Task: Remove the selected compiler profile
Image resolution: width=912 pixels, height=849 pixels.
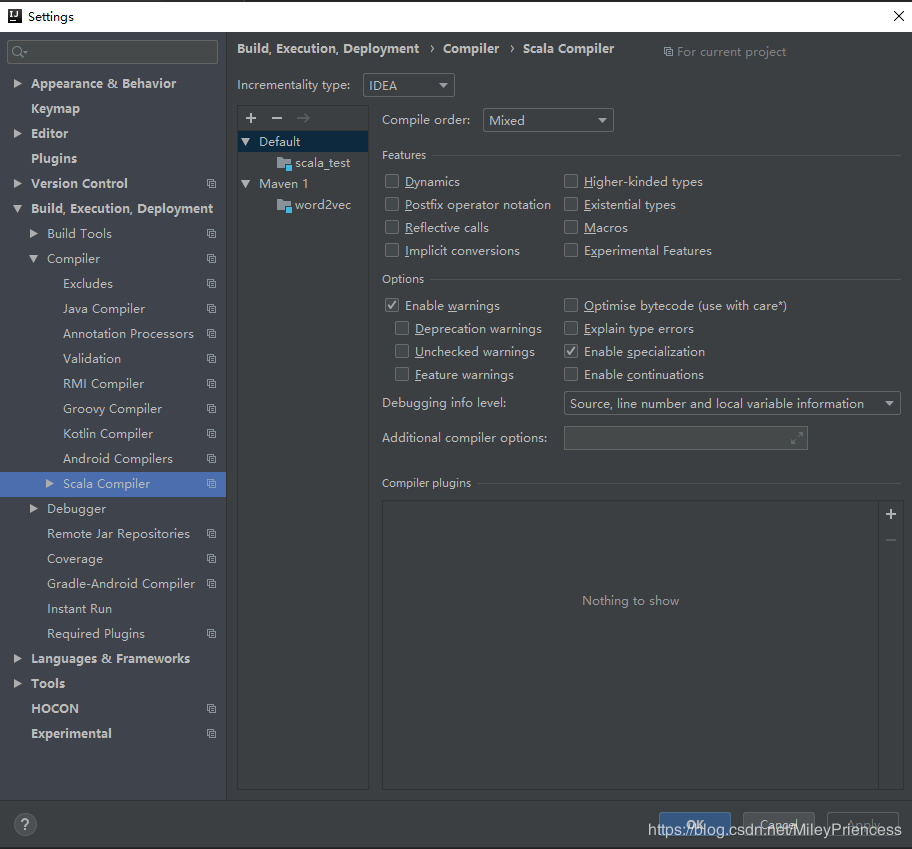Action: pyautogui.click(x=276, y=118)
